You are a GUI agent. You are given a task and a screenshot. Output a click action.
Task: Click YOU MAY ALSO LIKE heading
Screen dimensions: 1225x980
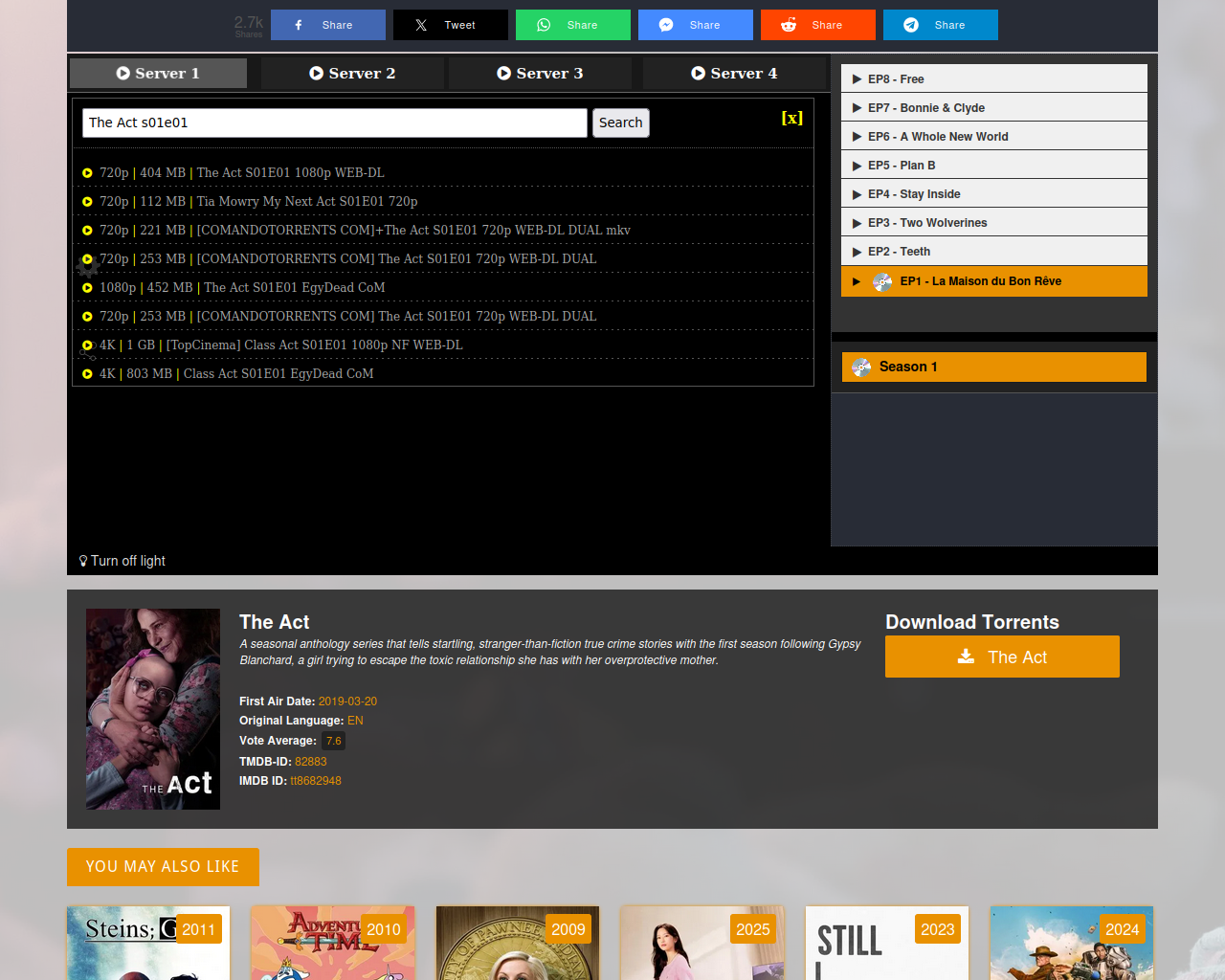[x=163, y=867]
